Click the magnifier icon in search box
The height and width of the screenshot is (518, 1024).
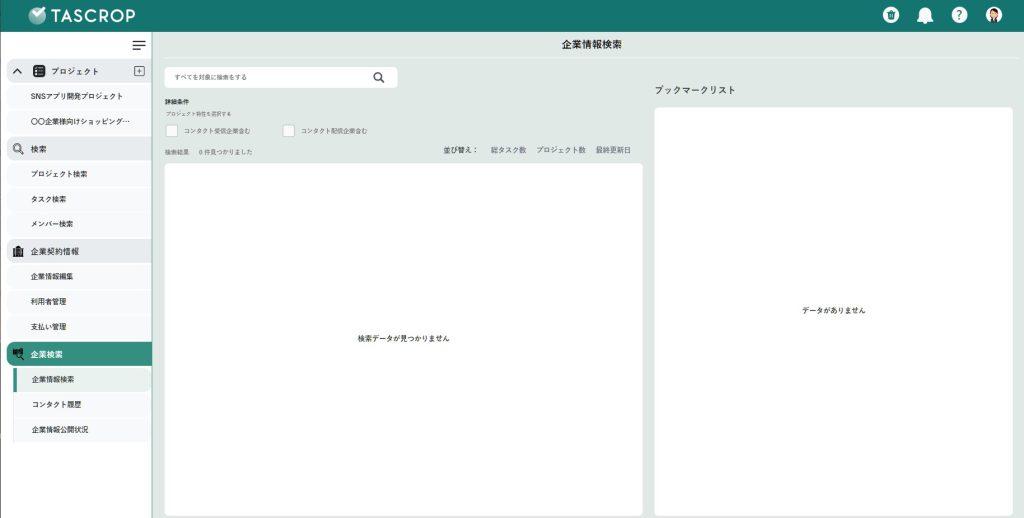point(379,77)
